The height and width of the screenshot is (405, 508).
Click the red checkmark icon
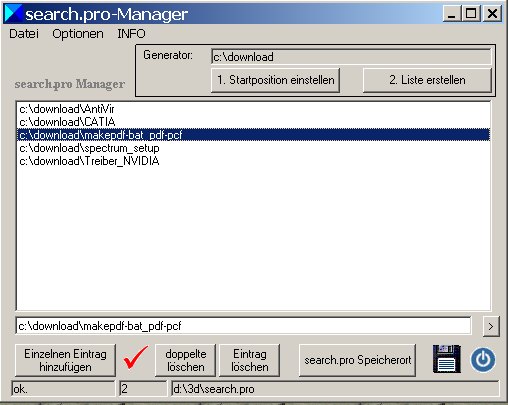point(135,357)
